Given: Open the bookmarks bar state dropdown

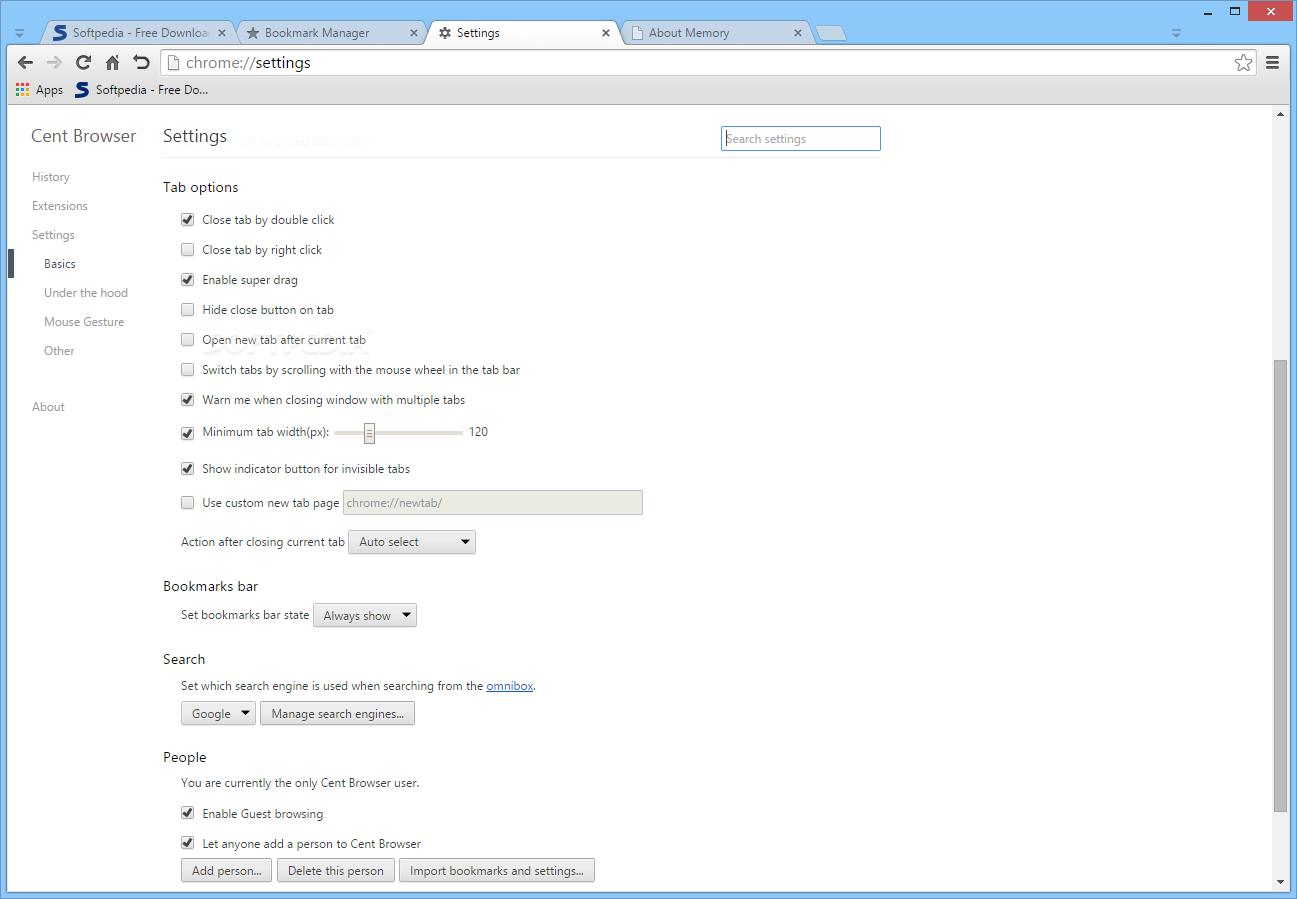Looking at the screenshot, I should pyautogui.click(x=365, y=616).
